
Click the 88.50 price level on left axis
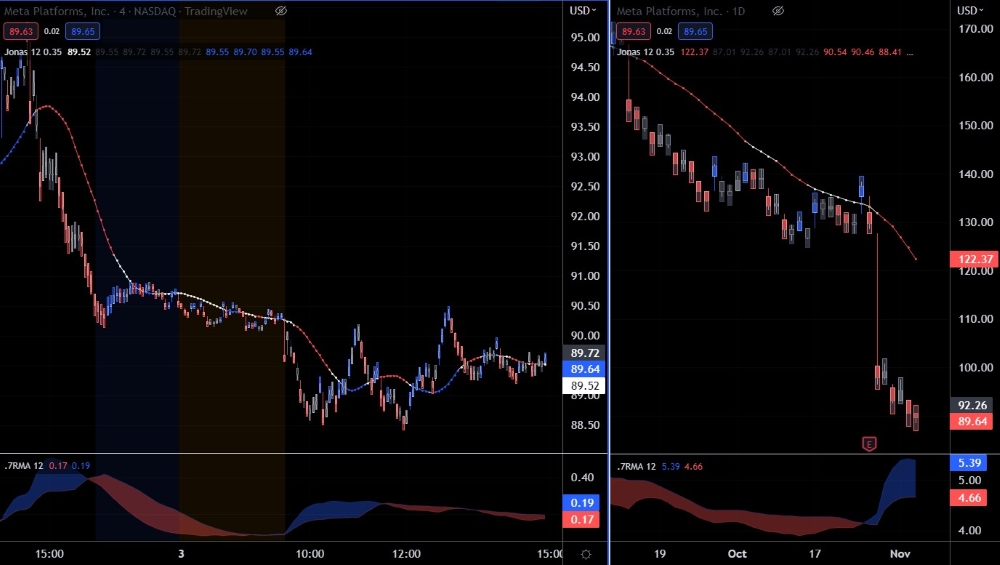(585, 425)
